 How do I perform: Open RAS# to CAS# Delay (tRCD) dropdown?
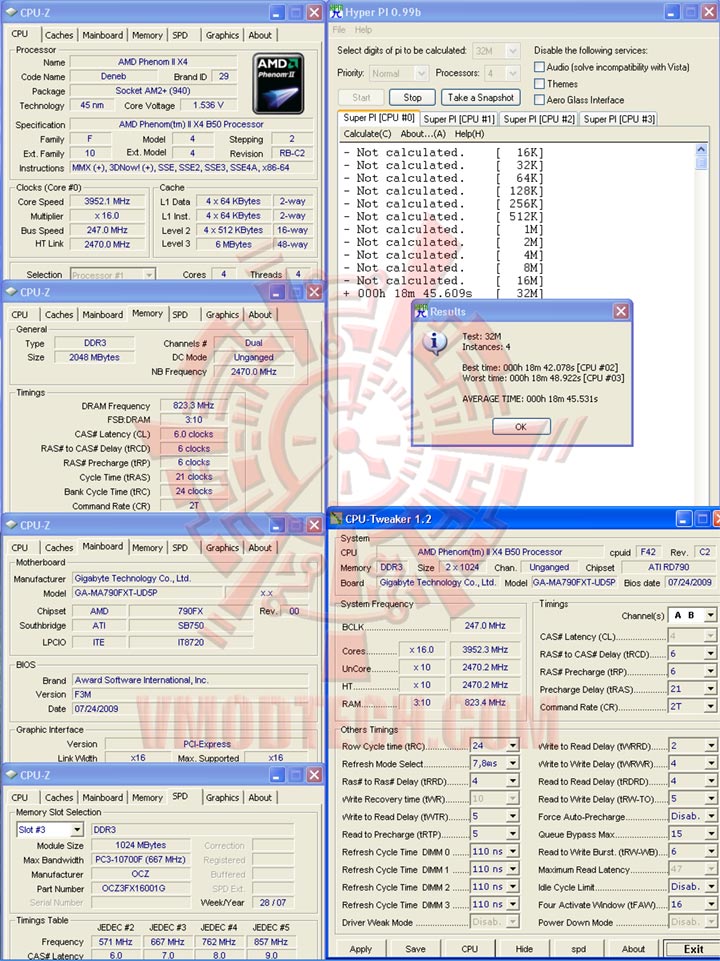(x=710, y=654)
